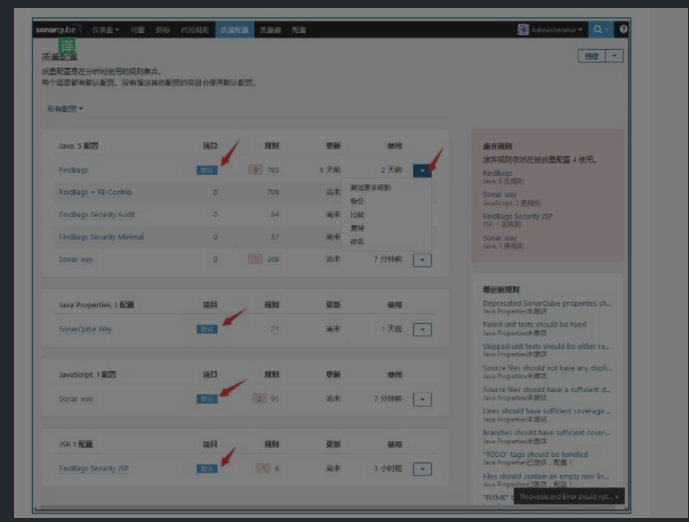Viewport: 689px width, 522px height.
Task: Go to the 指标 measures menu item
Action: (163, 30)
